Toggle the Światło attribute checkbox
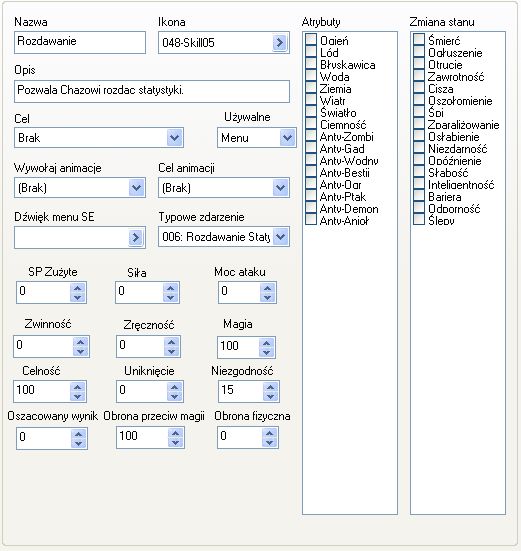Screen dimensions: 521x551 (311, 111)
